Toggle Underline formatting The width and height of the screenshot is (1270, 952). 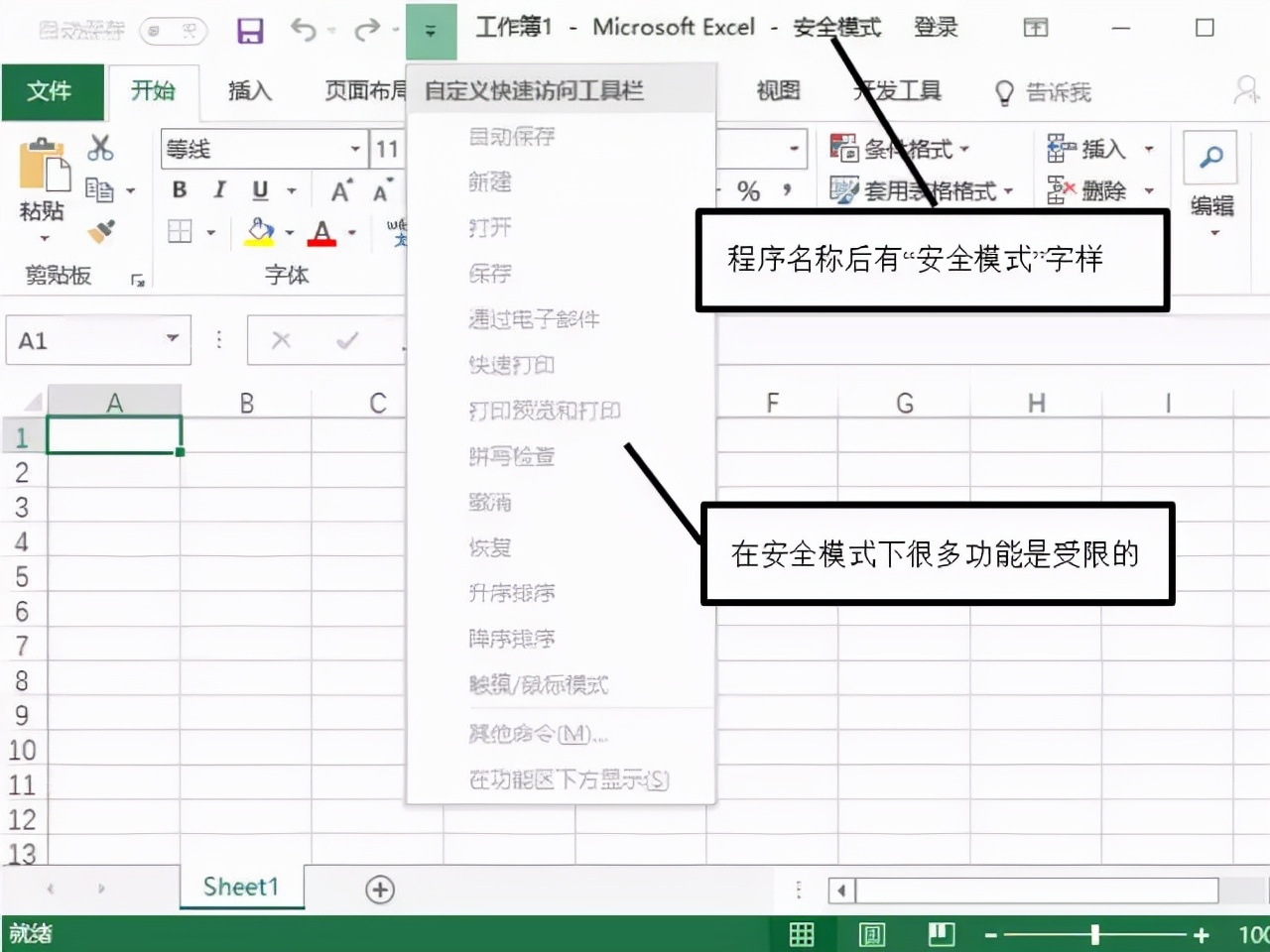(x=260, y=190)
